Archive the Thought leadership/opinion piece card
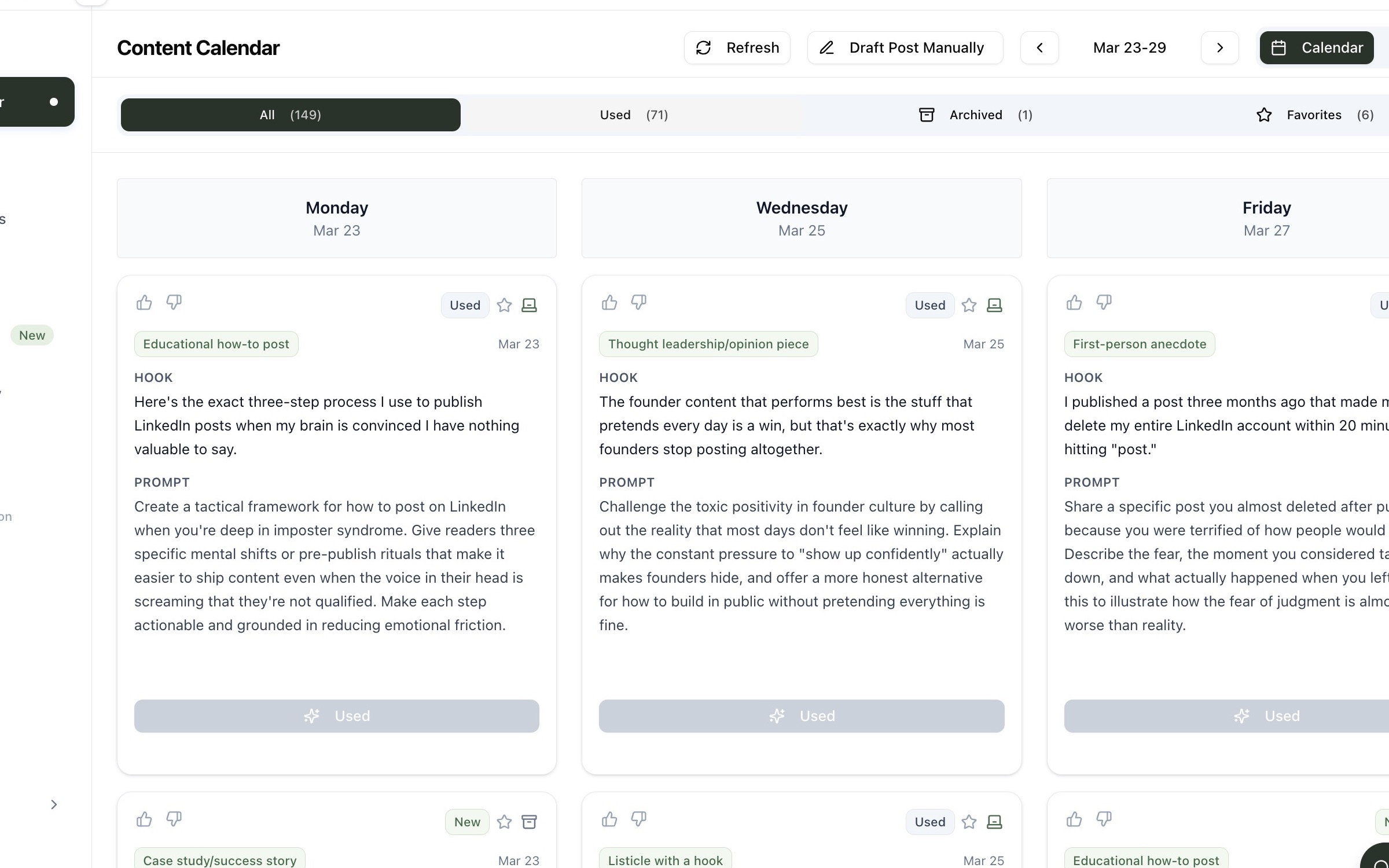The height and width of the screenshot is (868, 1389). [x=994, y=305]
